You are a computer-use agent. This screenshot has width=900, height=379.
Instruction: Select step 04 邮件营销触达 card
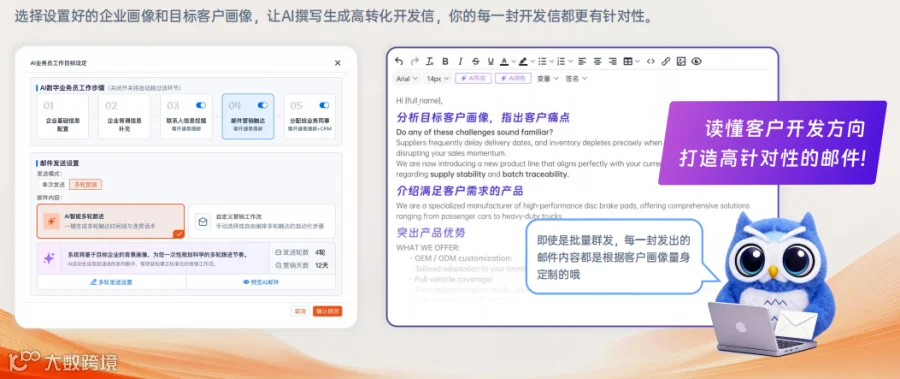[x=248, y=117]
